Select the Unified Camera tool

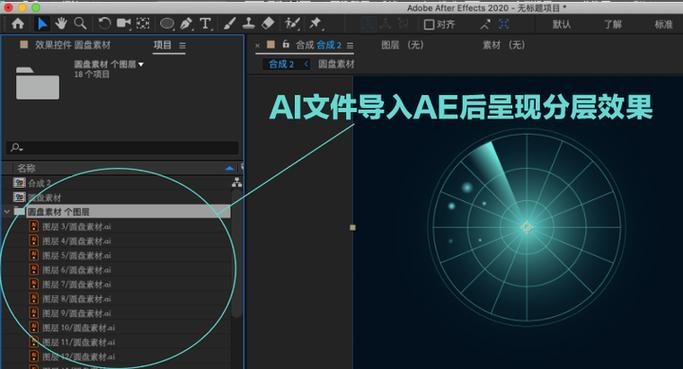pyautogui.click(x=124, y=24)
